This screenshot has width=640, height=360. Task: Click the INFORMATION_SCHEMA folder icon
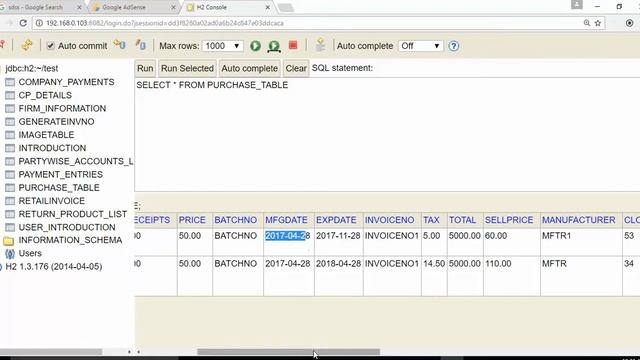click(9, 241)
